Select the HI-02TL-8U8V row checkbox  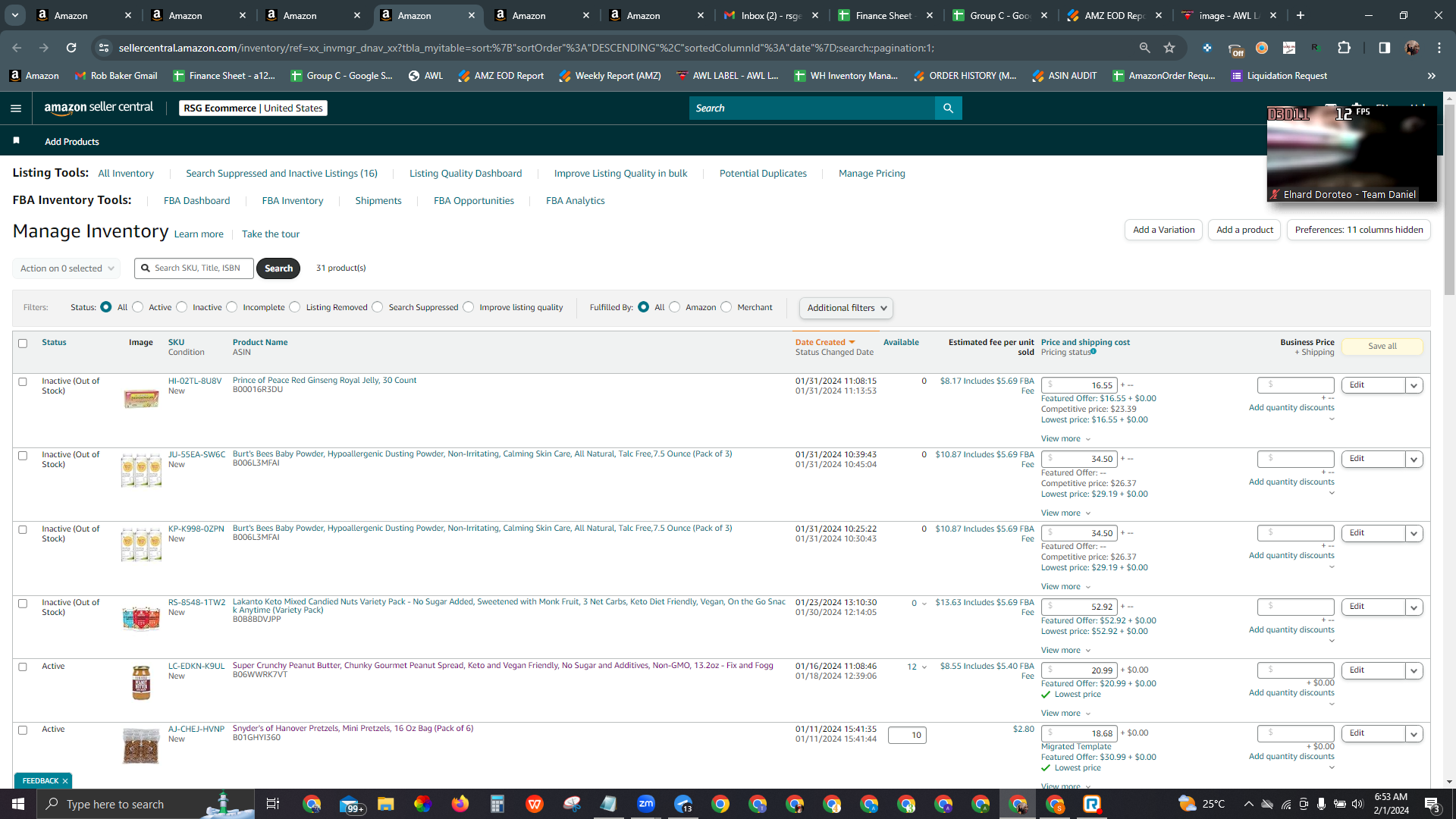[23, 382]
